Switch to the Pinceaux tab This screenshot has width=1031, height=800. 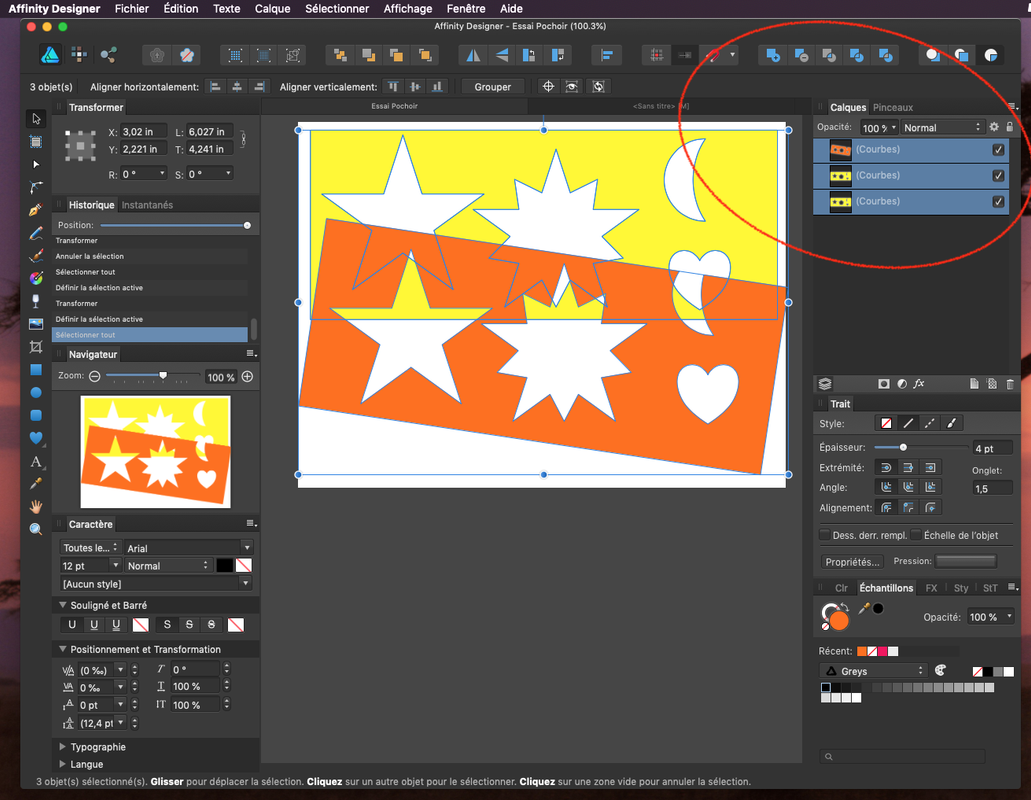pos(892,107)
